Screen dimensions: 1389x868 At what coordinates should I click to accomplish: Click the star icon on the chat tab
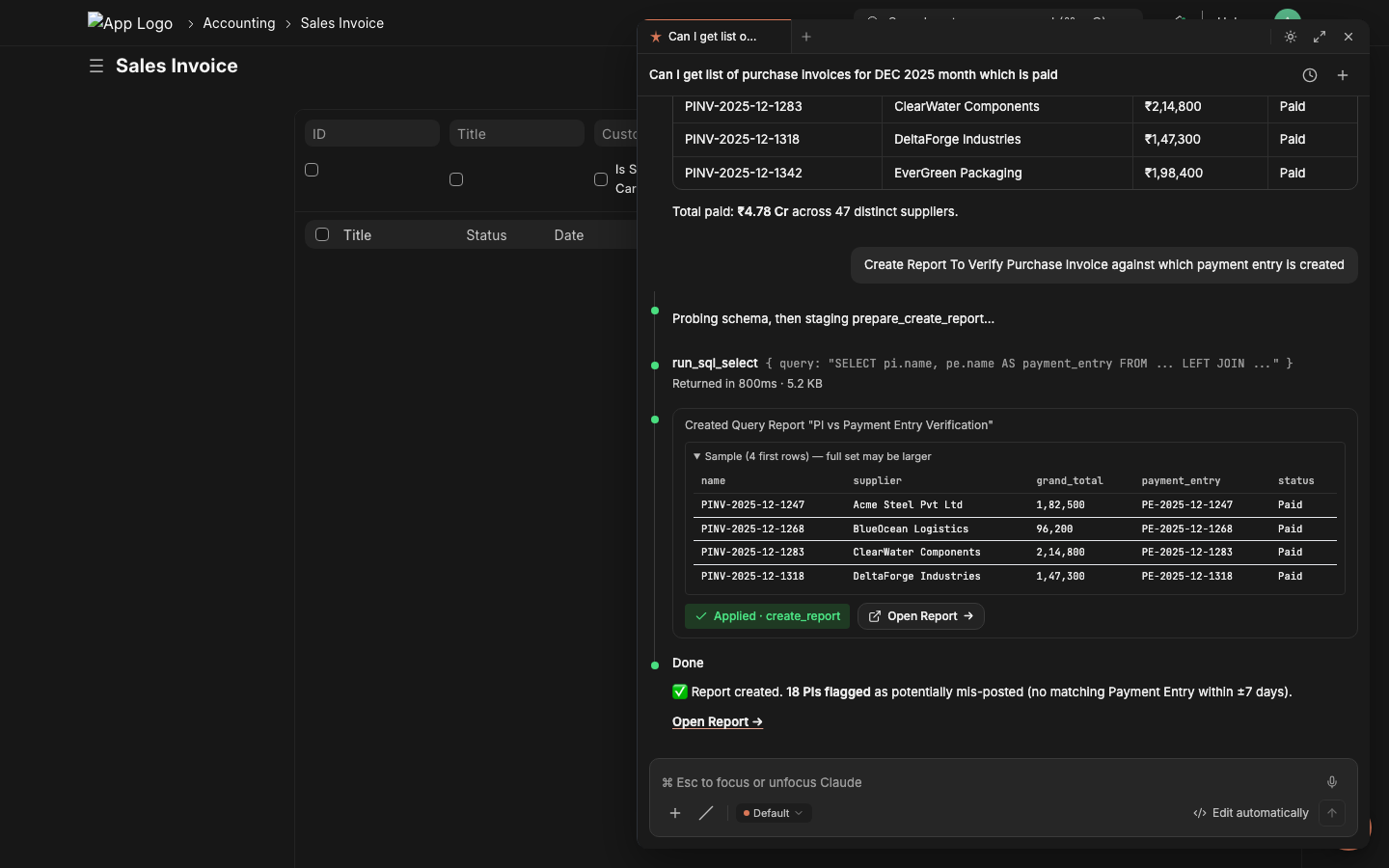coord(656,37)
